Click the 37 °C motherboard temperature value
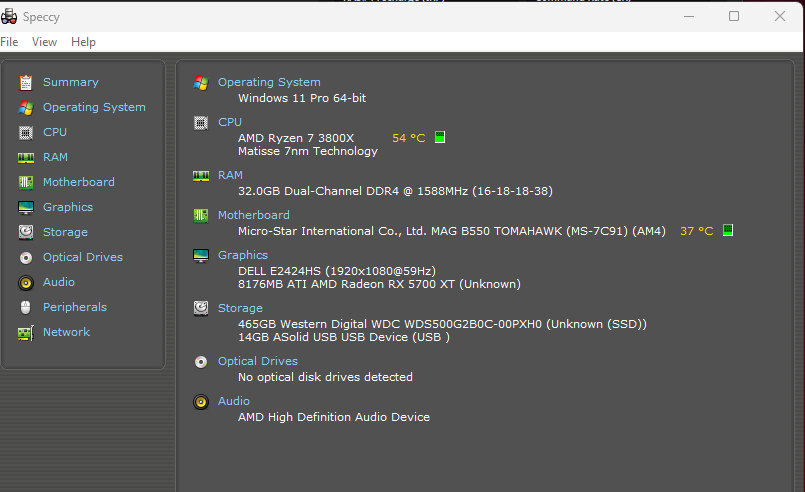Viewport: 805px width, 492px height. click(x=697, y=231)
